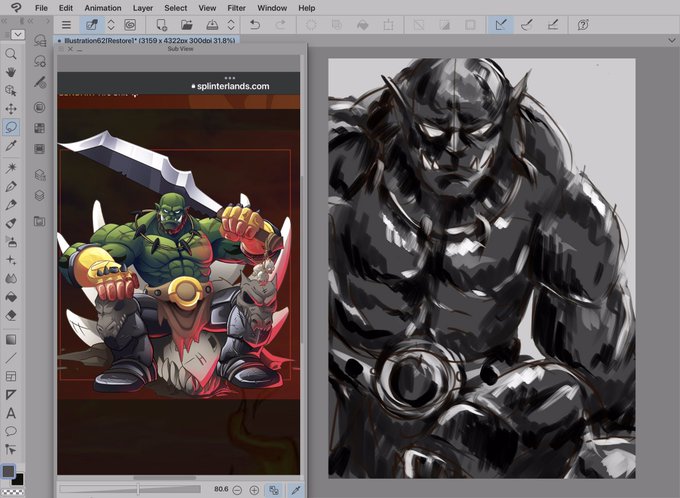The image size is (680, 498).
Task: Expand the save options stepper arrows
Action: (231, 25)
